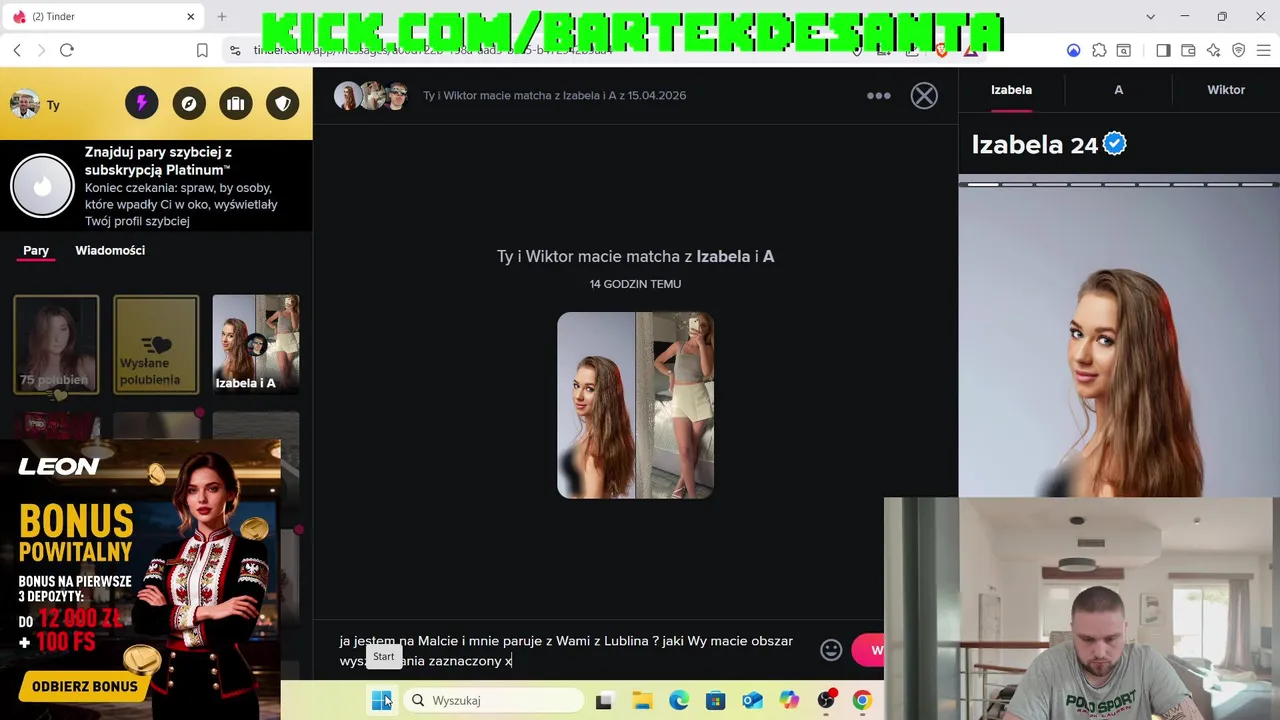This screenshot has width=1280, height=720.
Task: Click the Platinum subscription promo banner
Action: pos(156,186)
